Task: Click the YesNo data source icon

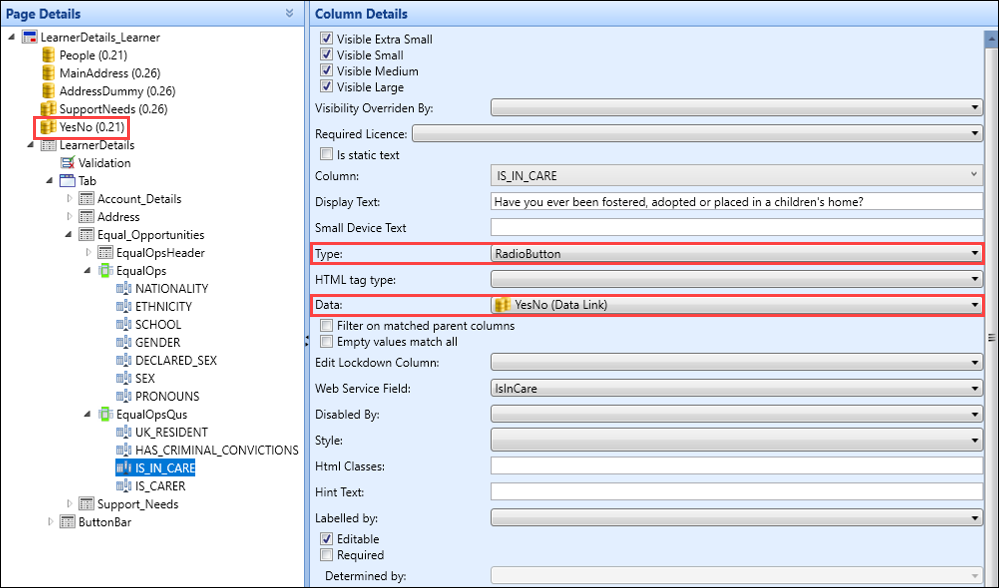Action: 48,127
